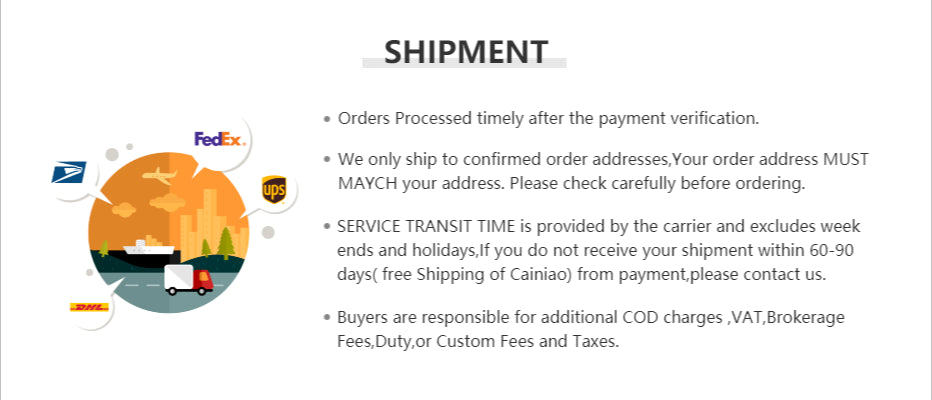Click the SHIPMENT heading
The height and width of the screenshot is (400, 932).
click(466, 51)
